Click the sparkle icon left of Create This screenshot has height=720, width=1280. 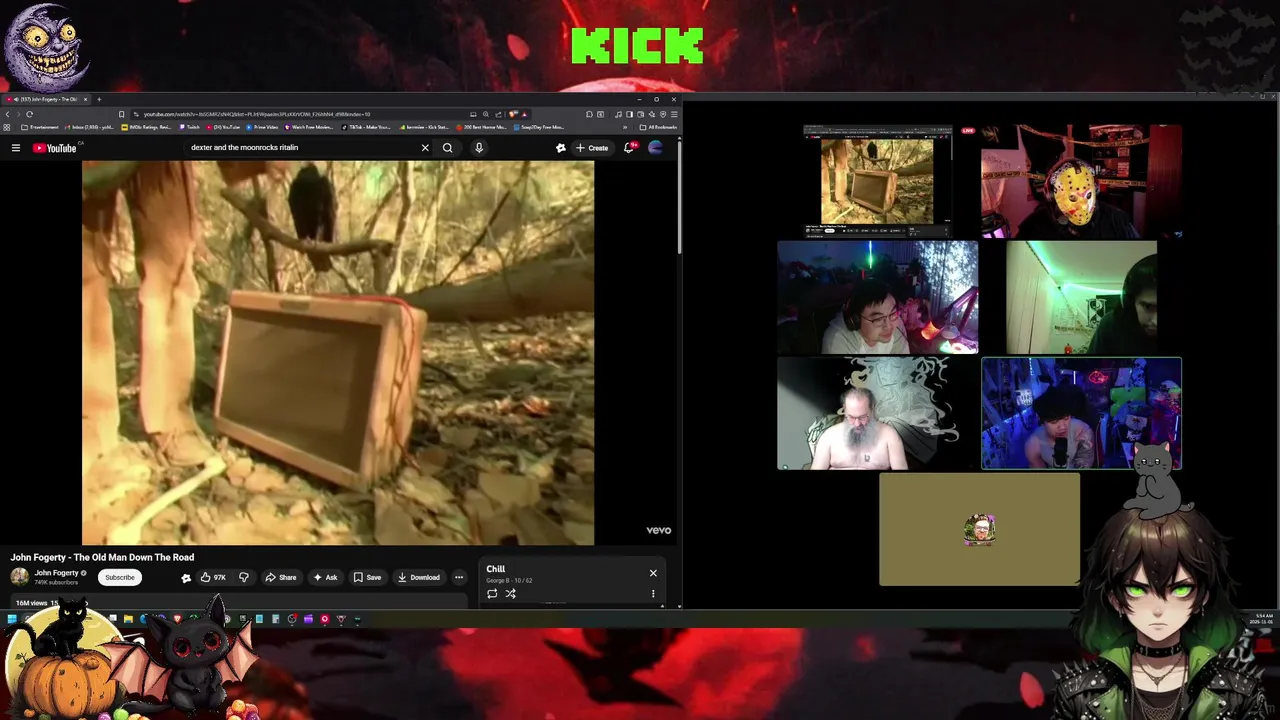(x=561, y=148)
